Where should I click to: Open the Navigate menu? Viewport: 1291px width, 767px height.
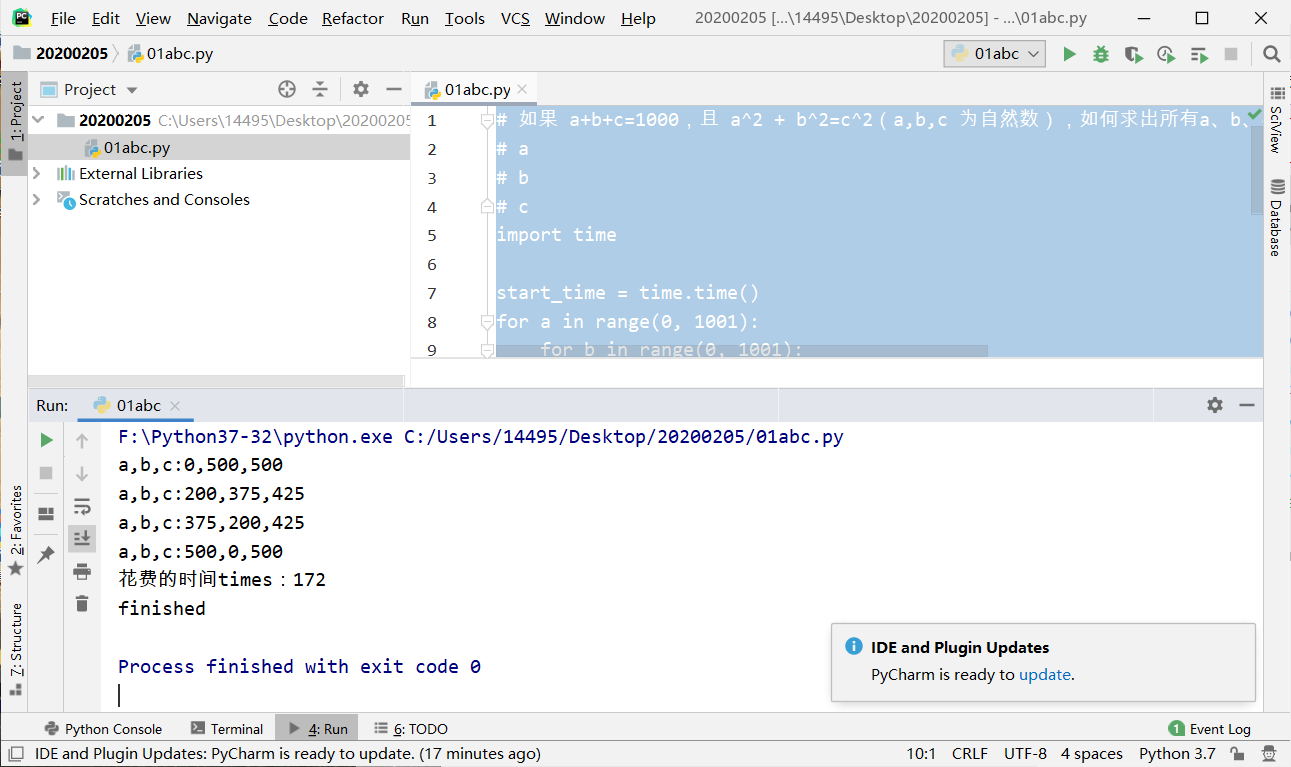point(219,19)
